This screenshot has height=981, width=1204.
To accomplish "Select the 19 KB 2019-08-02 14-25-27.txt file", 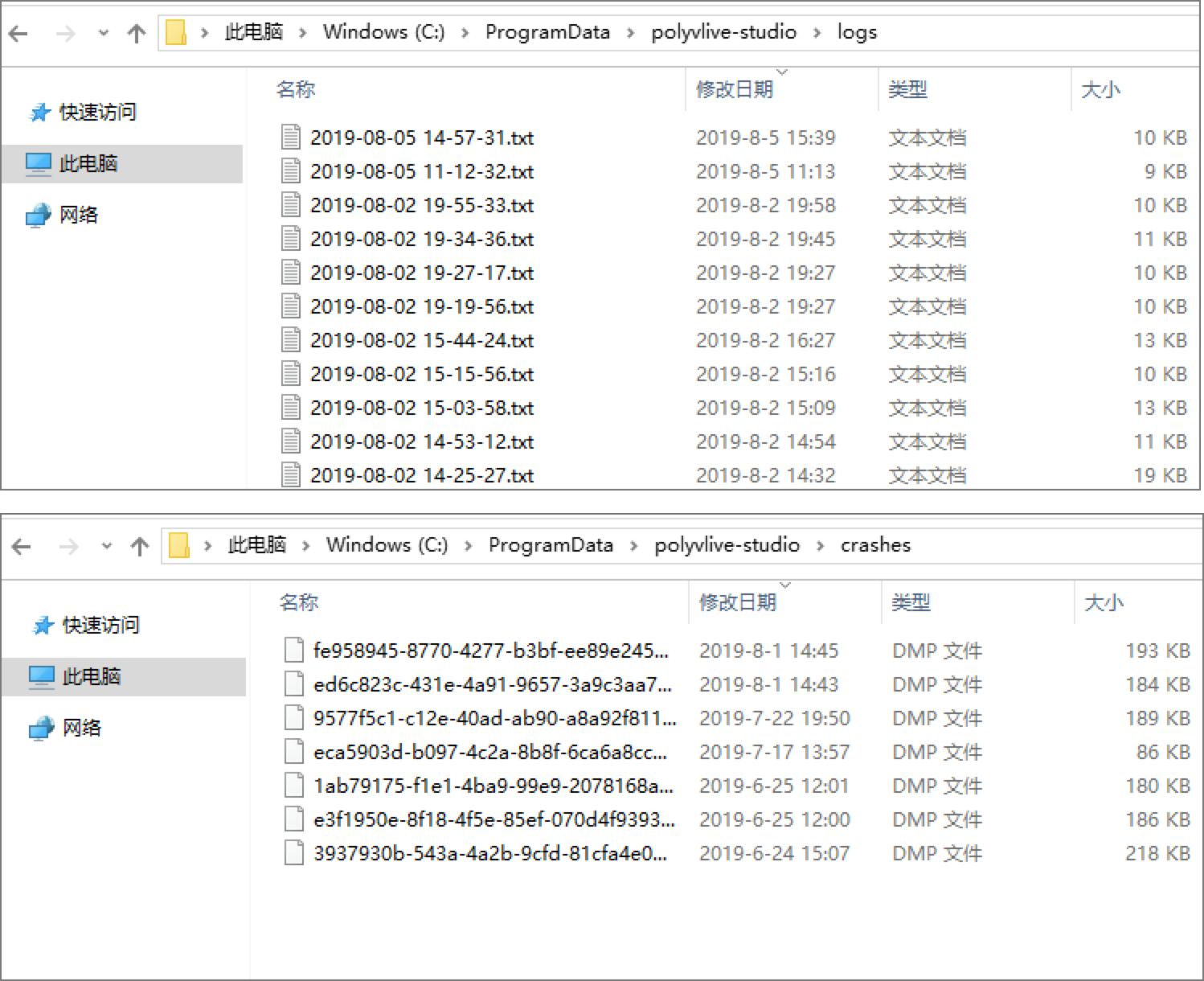I will coord(421,475).
